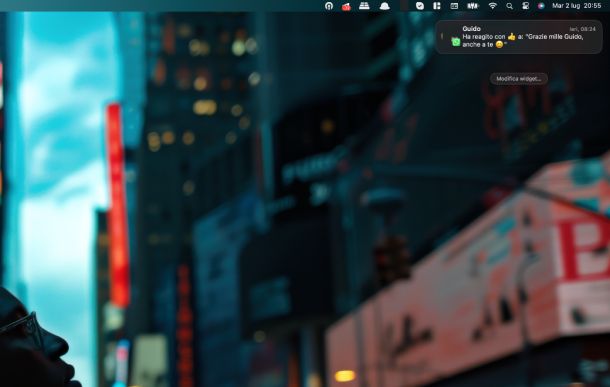Click the WhatsApp icon in the notification
610x387 pixels.
pyautogui.click(x=456, y=42)
